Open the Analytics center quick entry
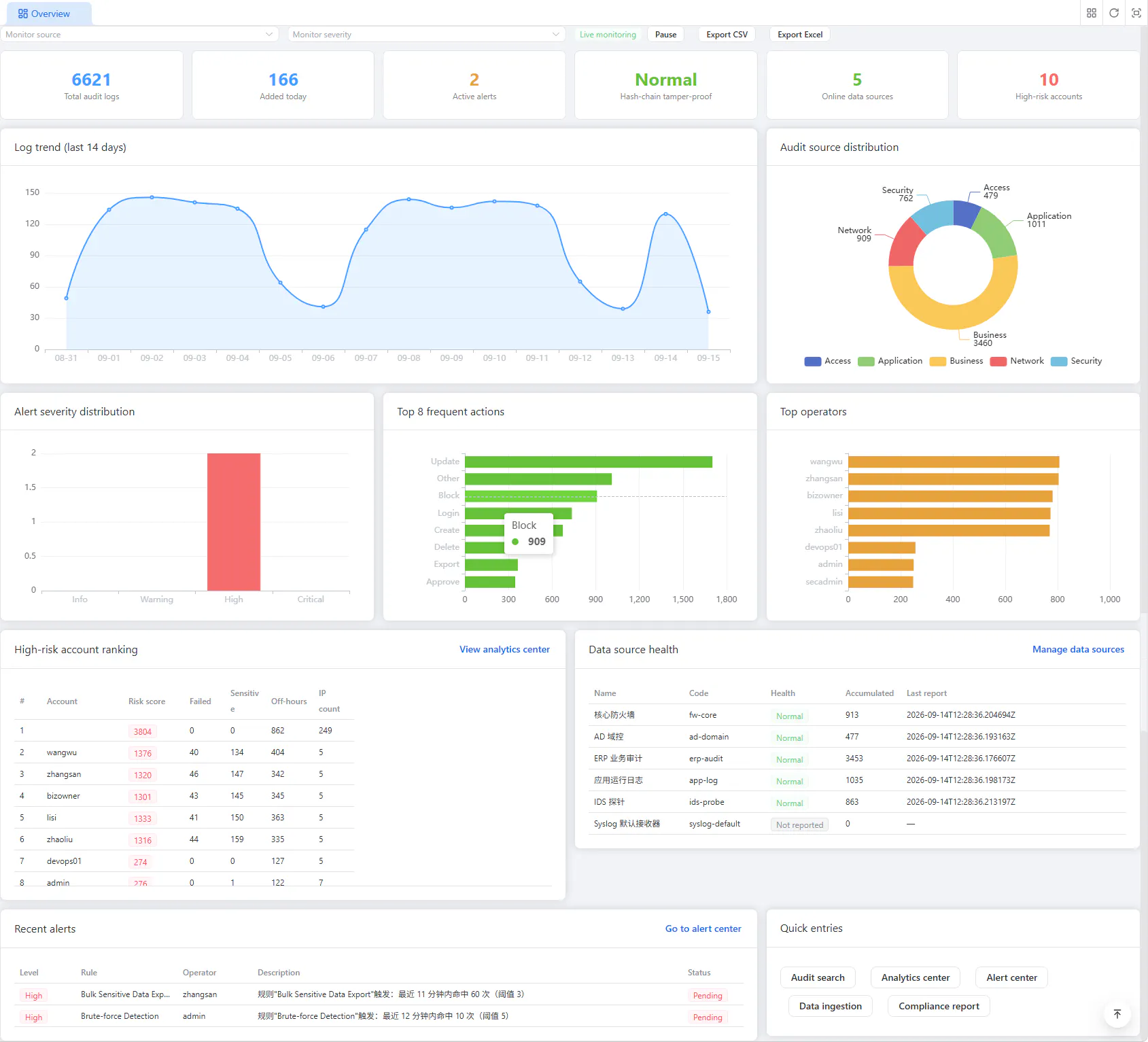The height and width of the screenshot is (1042, 1148). pos(916,977)
